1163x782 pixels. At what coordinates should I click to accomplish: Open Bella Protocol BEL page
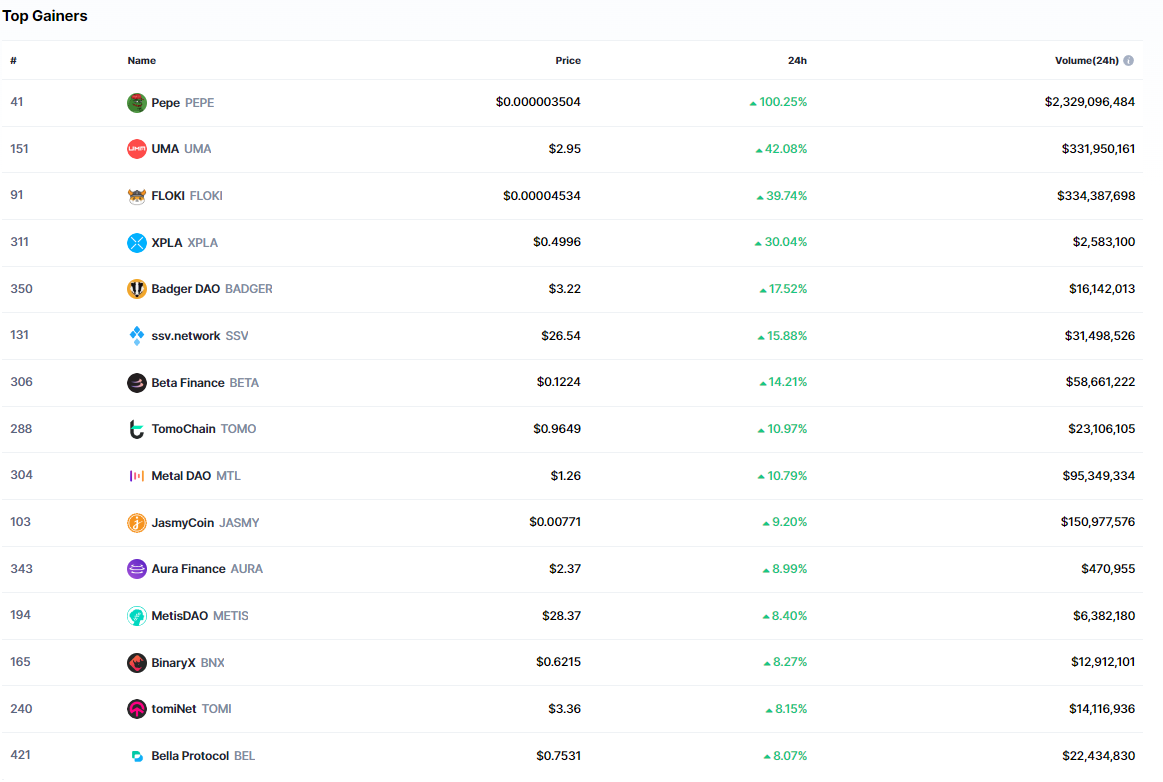pos(190,756)
